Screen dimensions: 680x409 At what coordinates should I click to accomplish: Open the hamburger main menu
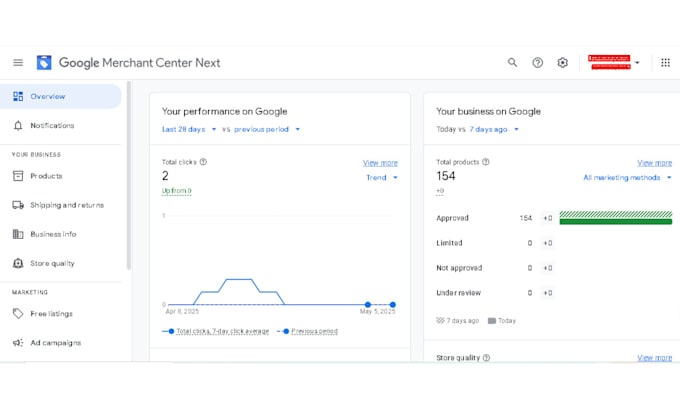(18, 63)
